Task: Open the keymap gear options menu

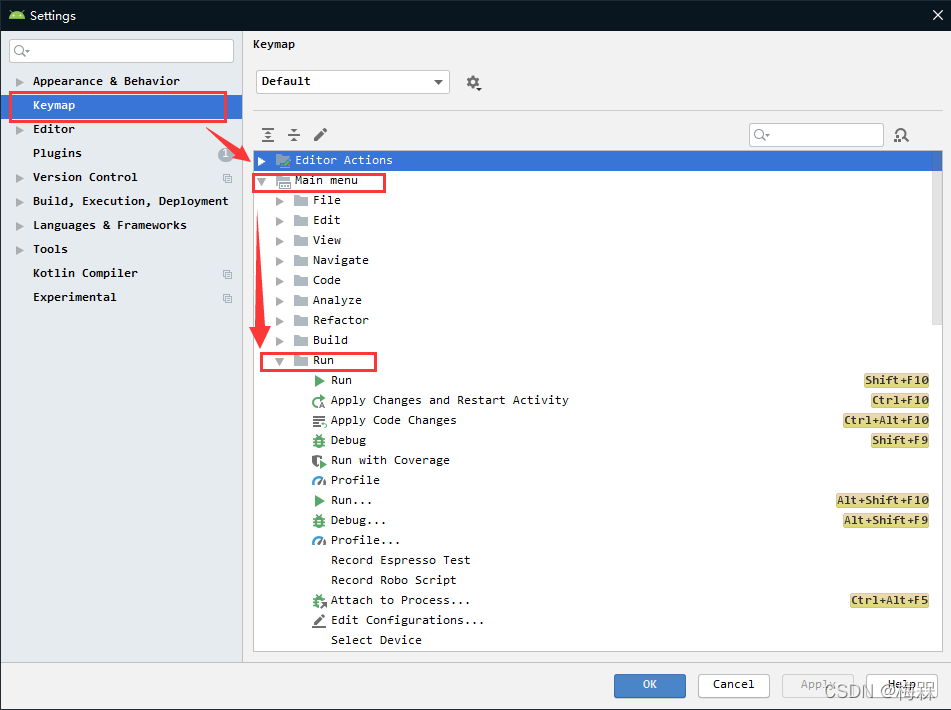Action: pos(474,82)
